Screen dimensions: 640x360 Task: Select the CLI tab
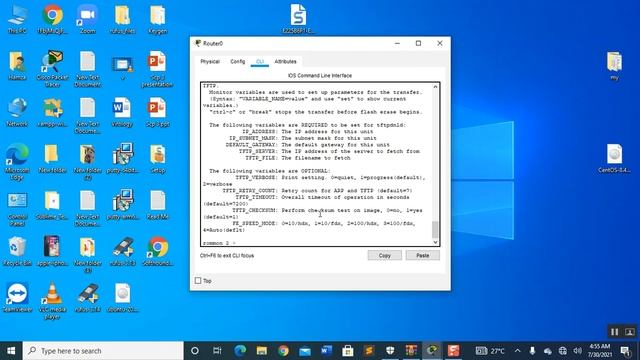[260, 62]
